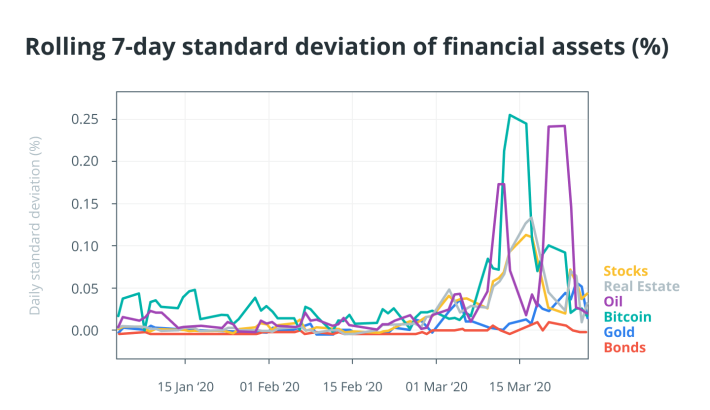Image resolution: width=710 pixels, height=410 pixels.
Task: Click the Daily standard deviation axis title
Action: coord(35,226)
